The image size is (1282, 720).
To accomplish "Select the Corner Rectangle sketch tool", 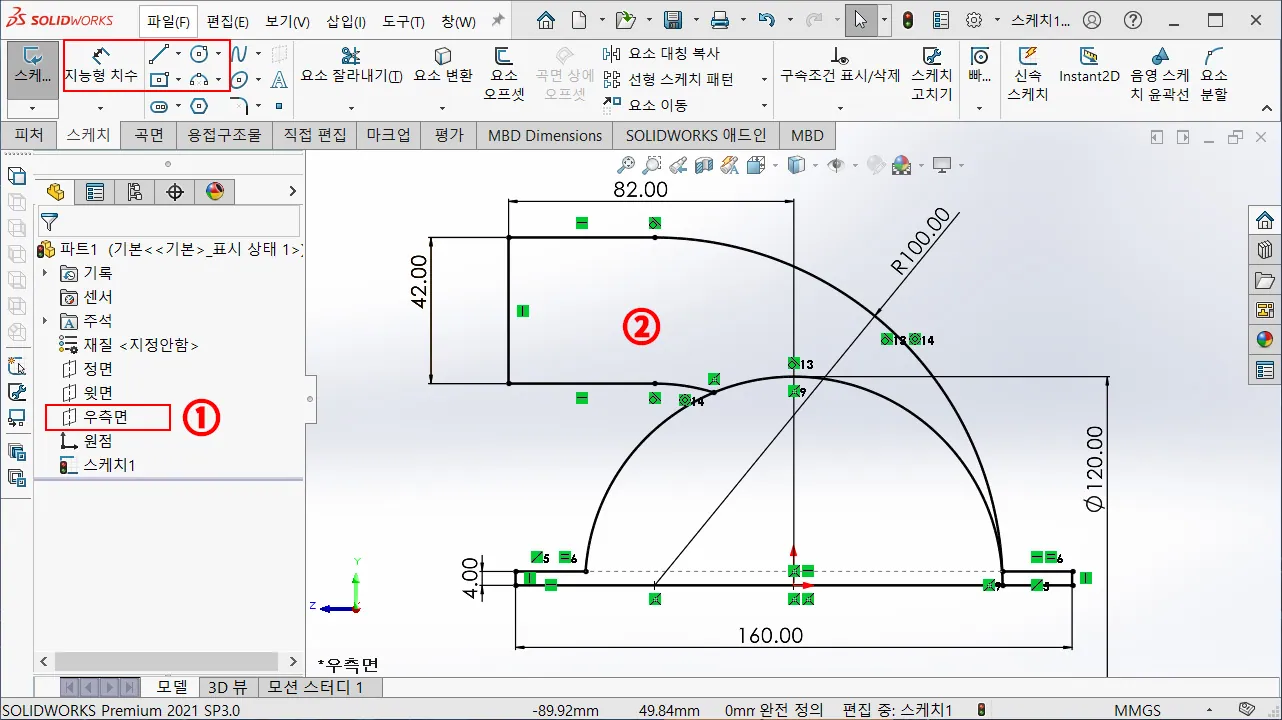I will tap(159, 79).
